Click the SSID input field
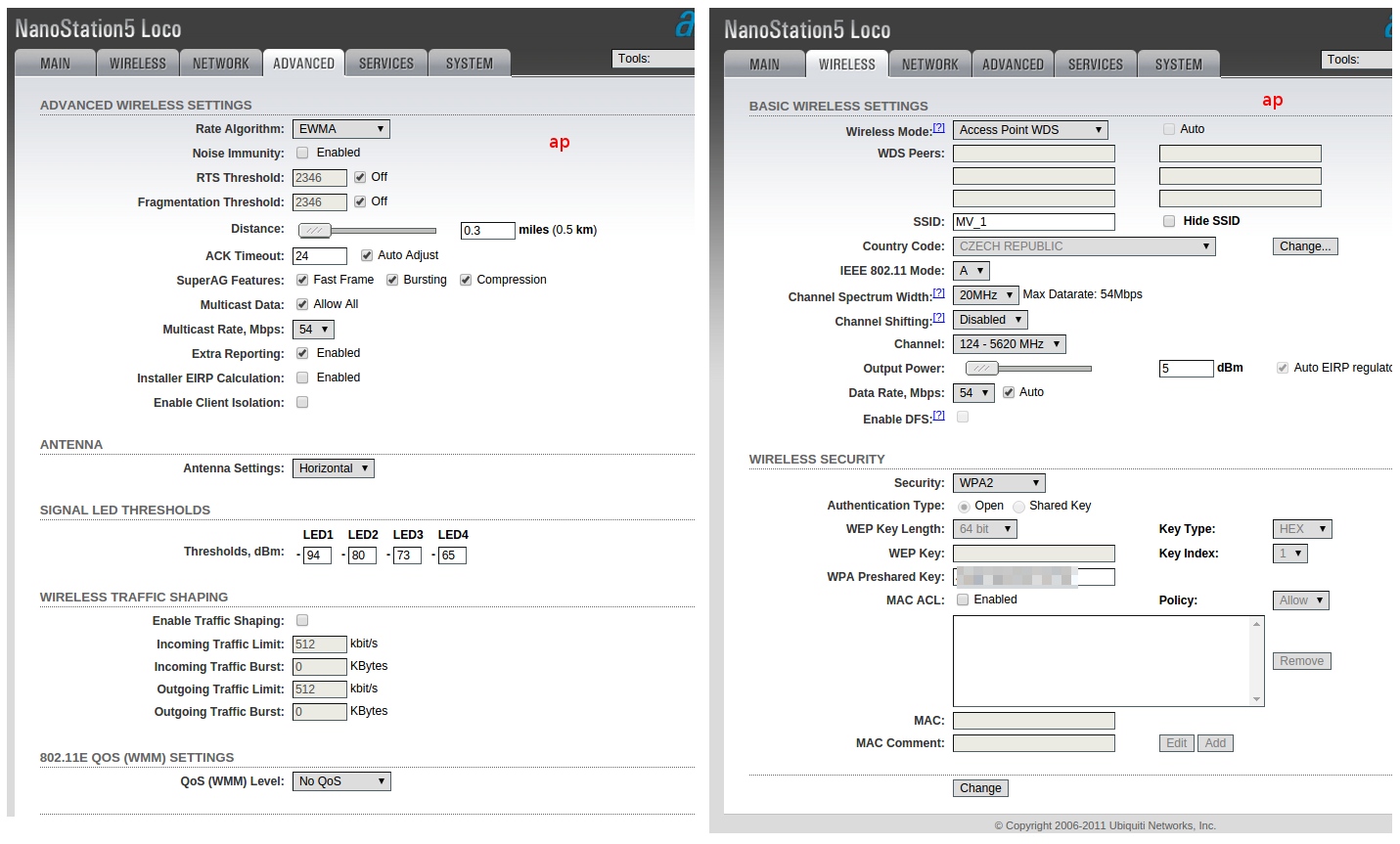The image size is (1400, 844). [1034, 222]
